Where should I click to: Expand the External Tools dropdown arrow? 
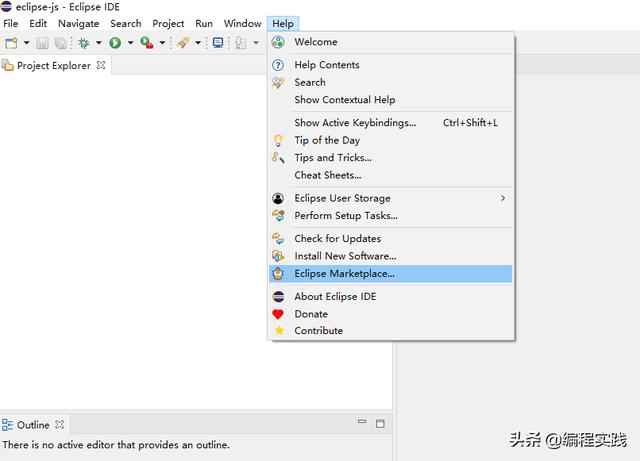[162, 42]
